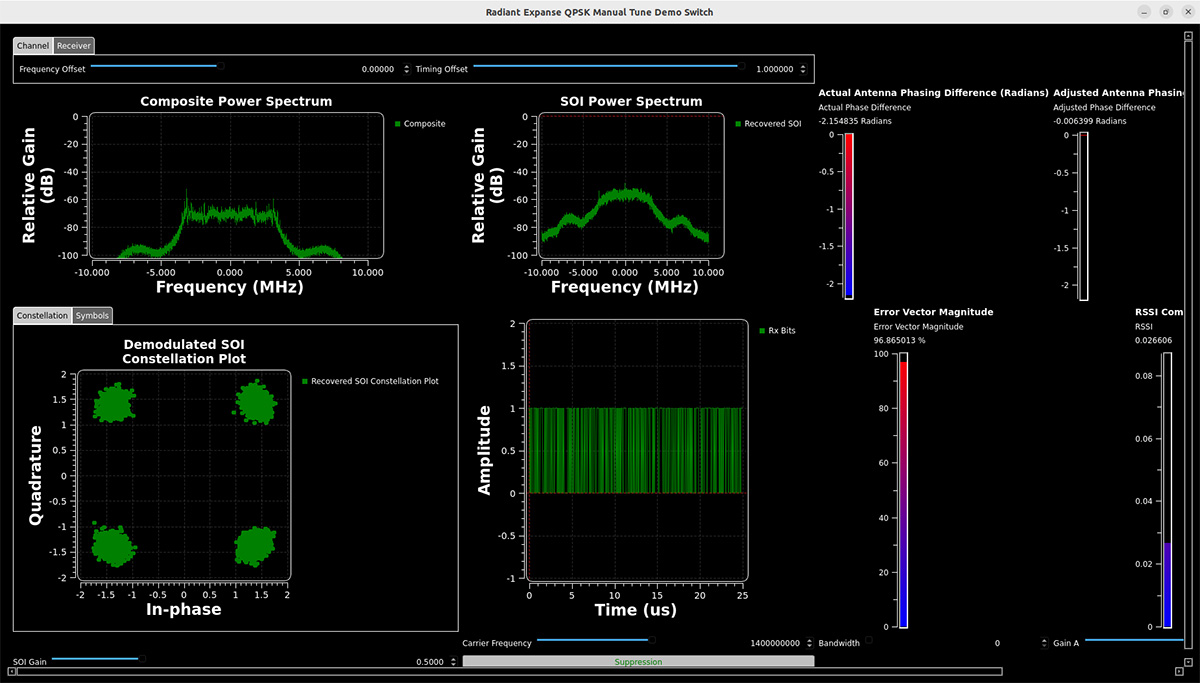Step the Frequency Offset spinbox value

click(406, 69)
